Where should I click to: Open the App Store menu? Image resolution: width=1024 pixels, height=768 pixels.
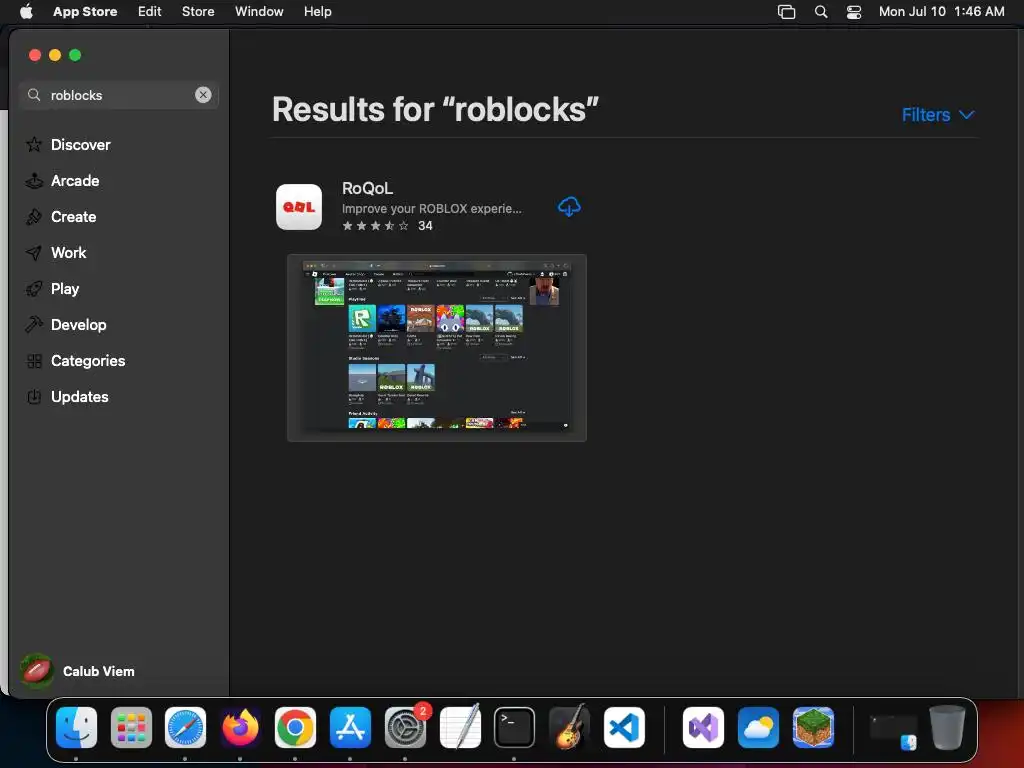(85, 11)
